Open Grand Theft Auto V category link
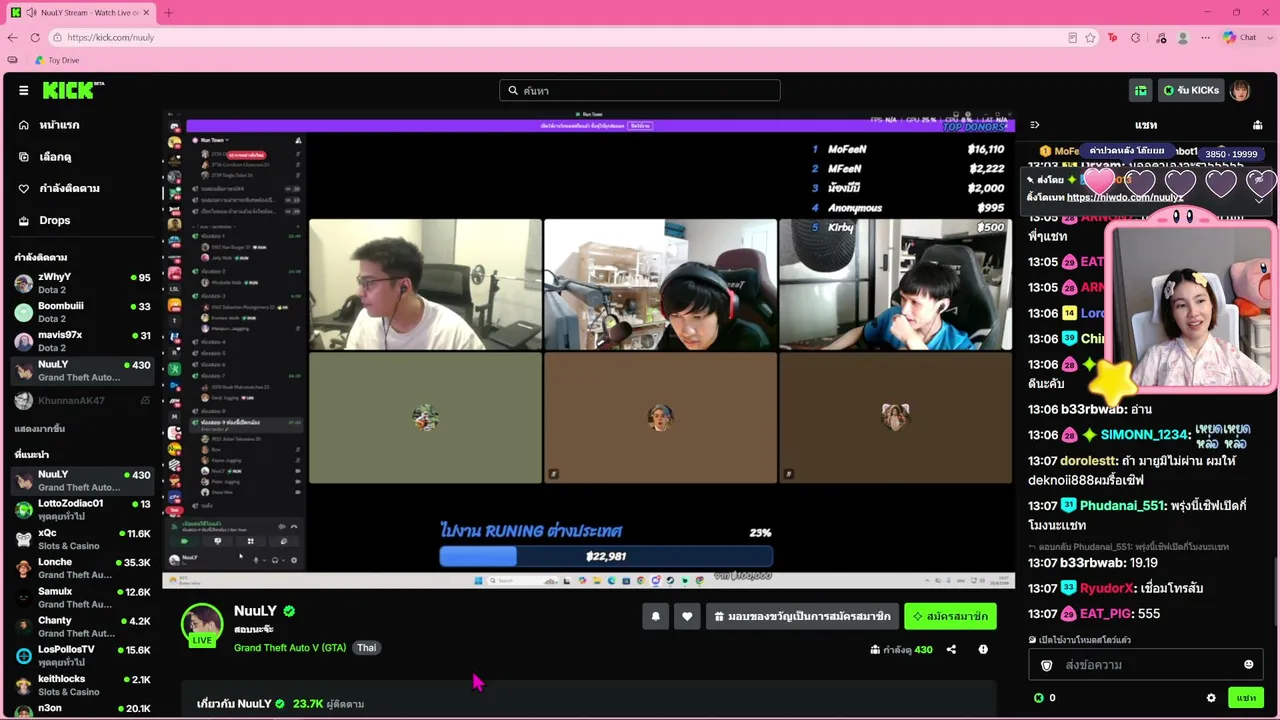 [290, 648]
